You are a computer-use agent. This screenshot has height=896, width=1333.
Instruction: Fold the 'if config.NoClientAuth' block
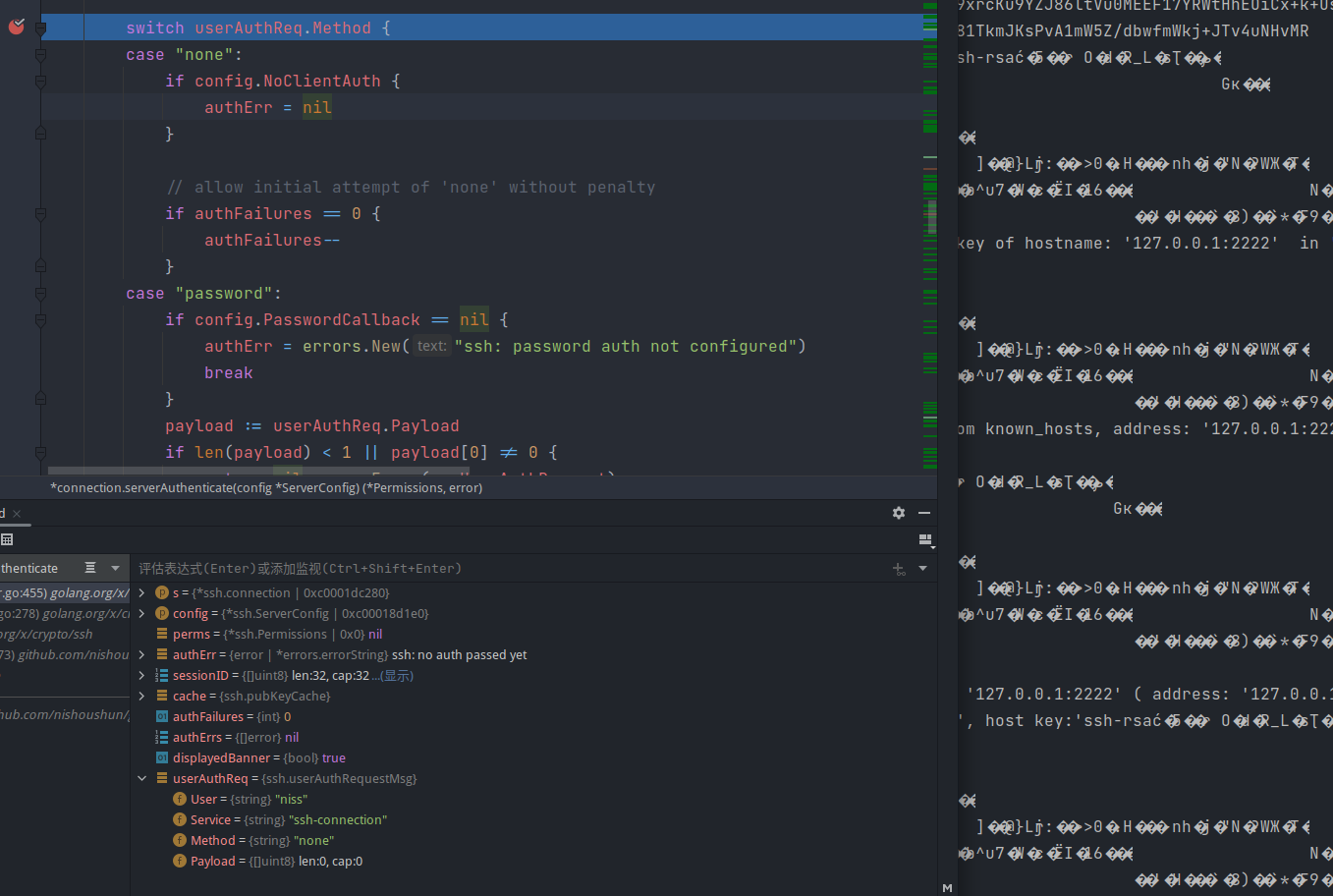pyautogui.click(x=40, y=82)
